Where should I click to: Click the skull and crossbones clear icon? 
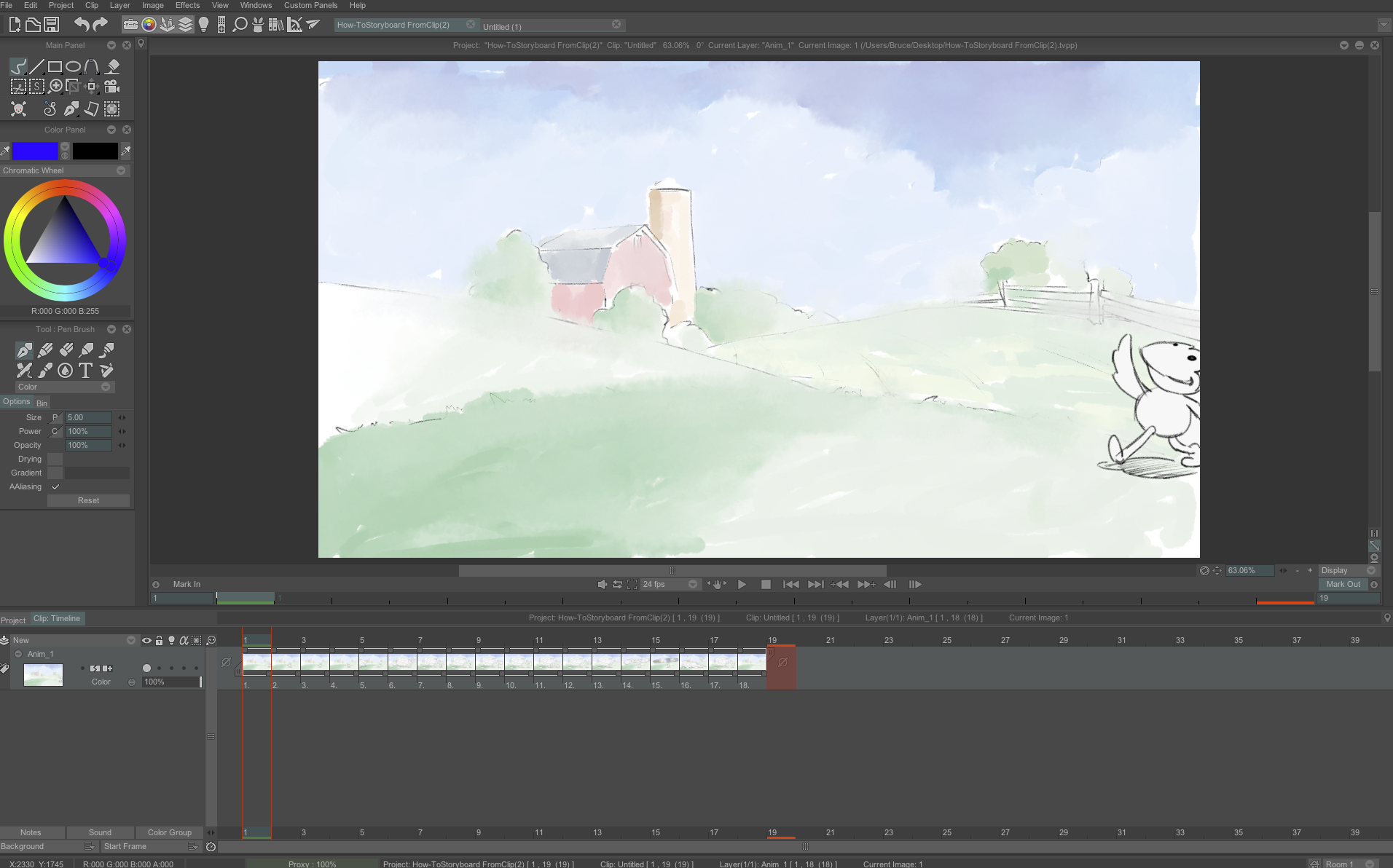pos(18,109)
